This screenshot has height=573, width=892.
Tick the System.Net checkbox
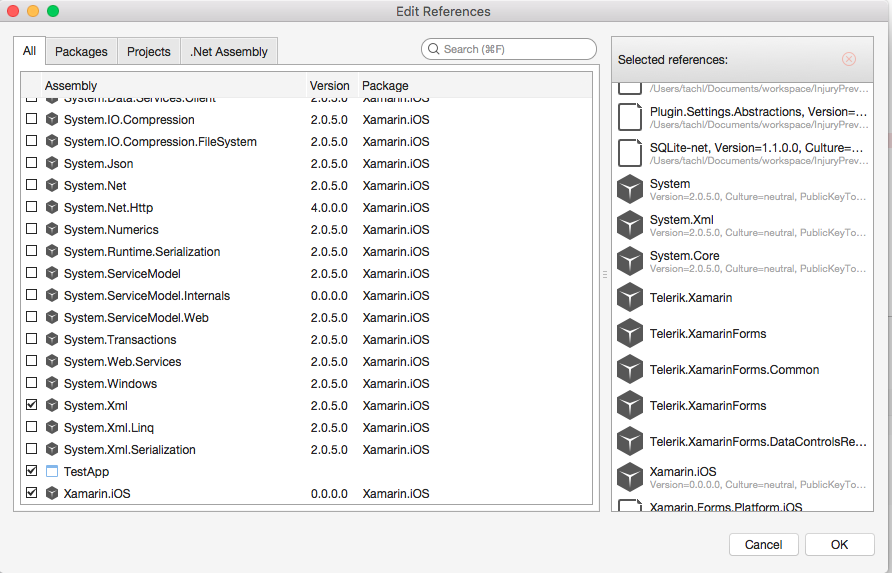[31, 185]
